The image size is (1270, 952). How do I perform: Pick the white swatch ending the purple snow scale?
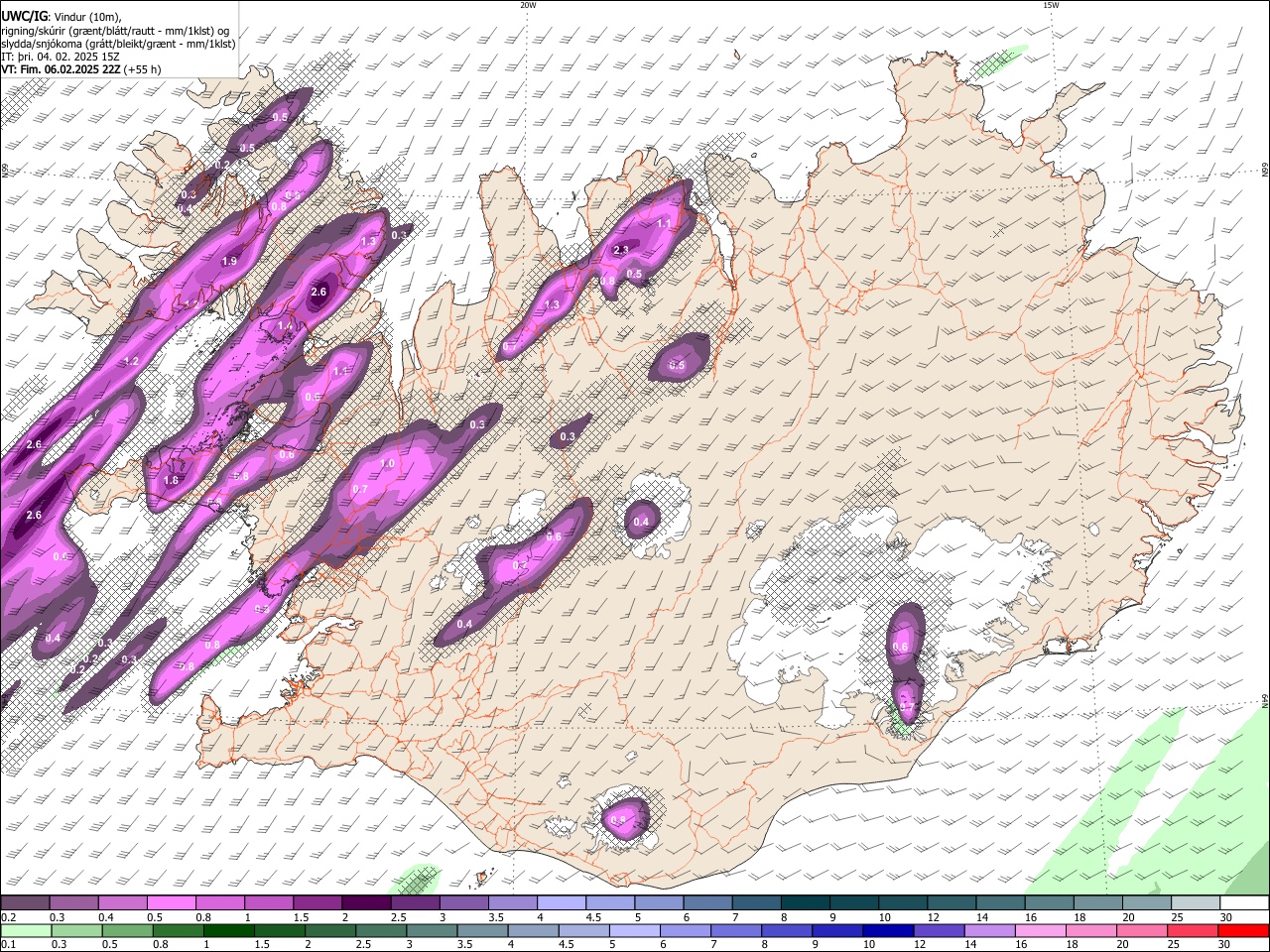click(1244, 903)
